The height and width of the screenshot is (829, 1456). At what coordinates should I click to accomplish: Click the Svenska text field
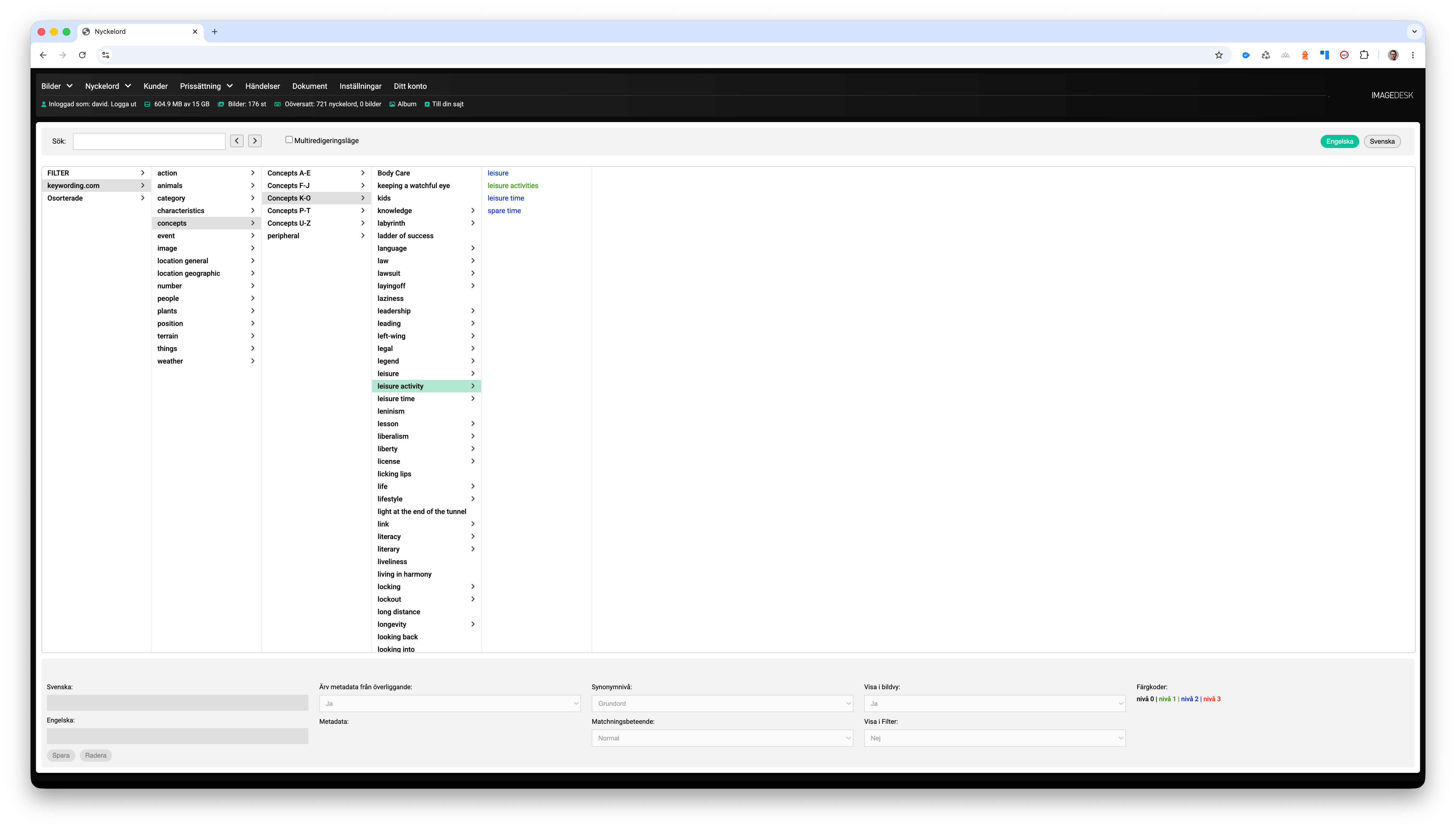[x=178, y=703]
